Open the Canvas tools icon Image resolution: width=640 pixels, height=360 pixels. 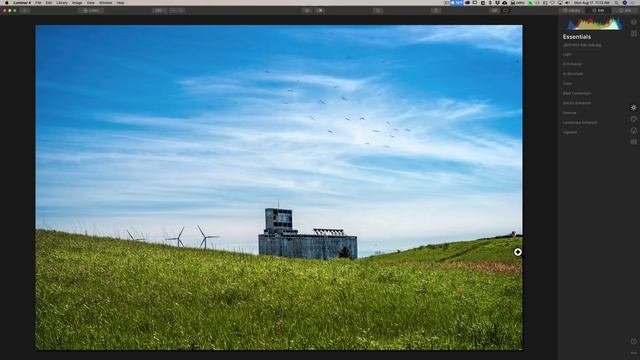tap(633, 33)
